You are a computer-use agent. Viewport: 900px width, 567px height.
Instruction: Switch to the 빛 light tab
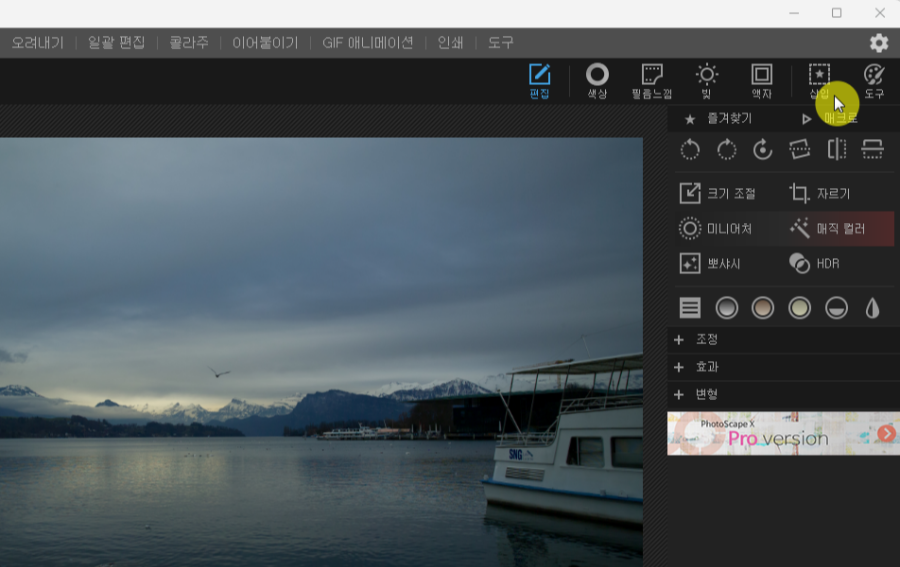click(707, 81)
